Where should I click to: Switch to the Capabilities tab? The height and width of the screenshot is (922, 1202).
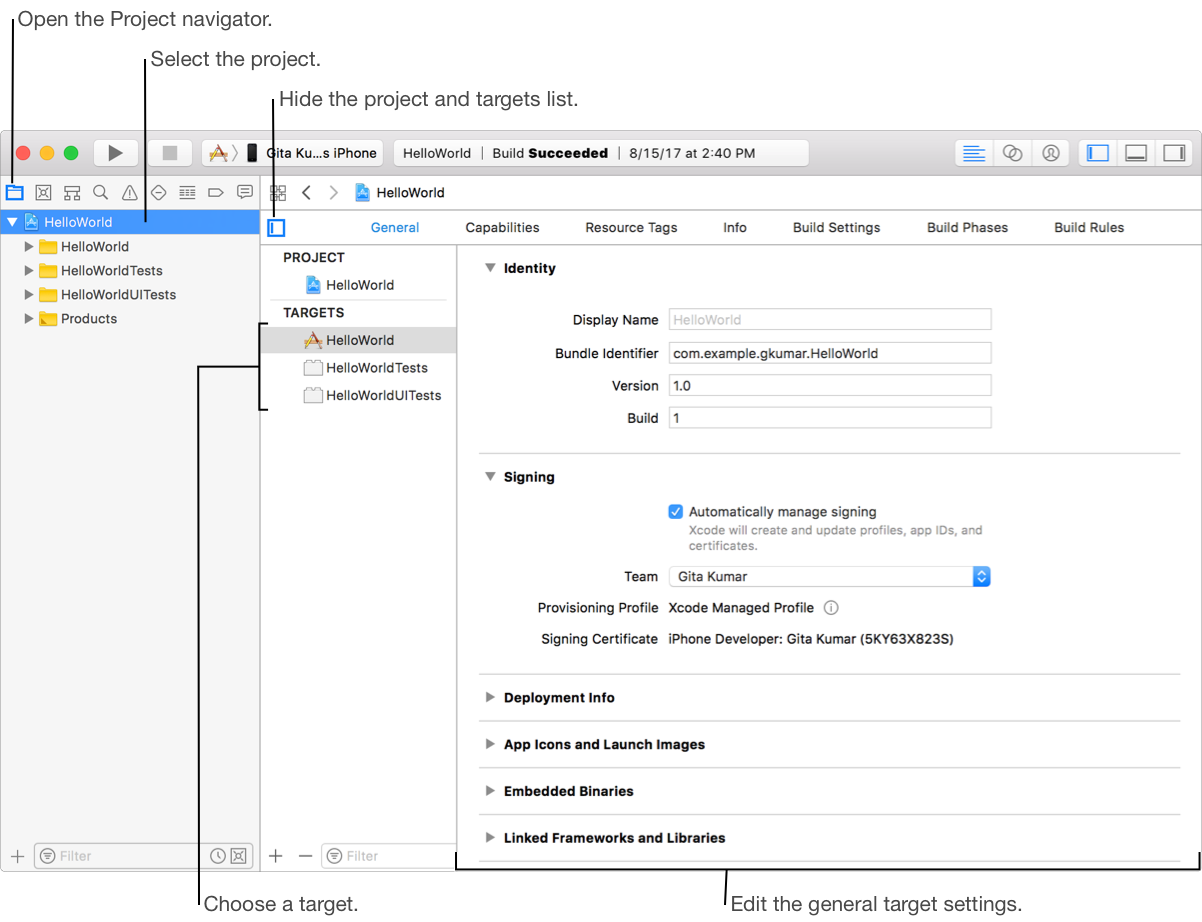(502, 228)
